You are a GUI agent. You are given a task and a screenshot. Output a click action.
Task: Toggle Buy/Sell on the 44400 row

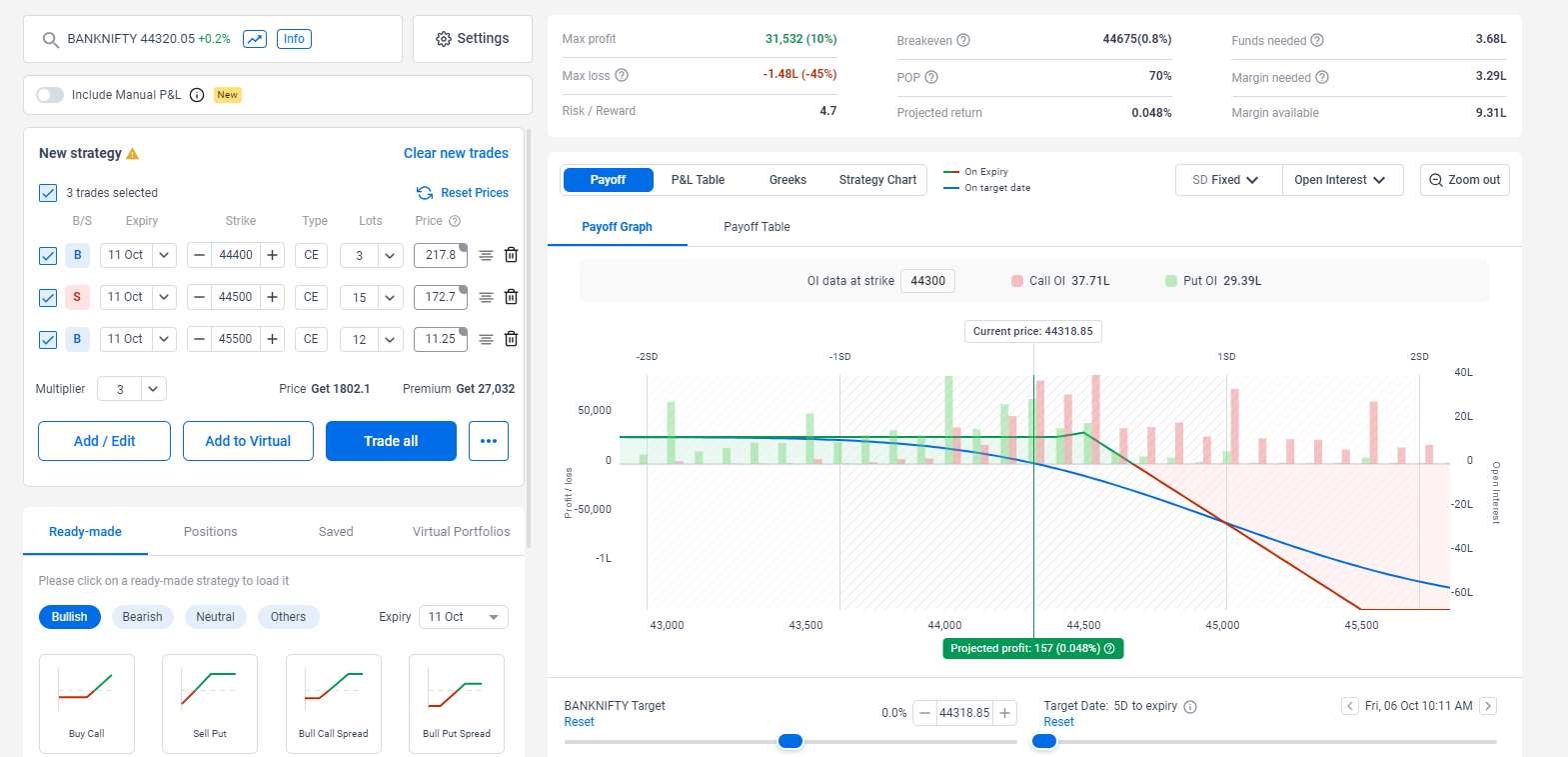tap(77, 255)
